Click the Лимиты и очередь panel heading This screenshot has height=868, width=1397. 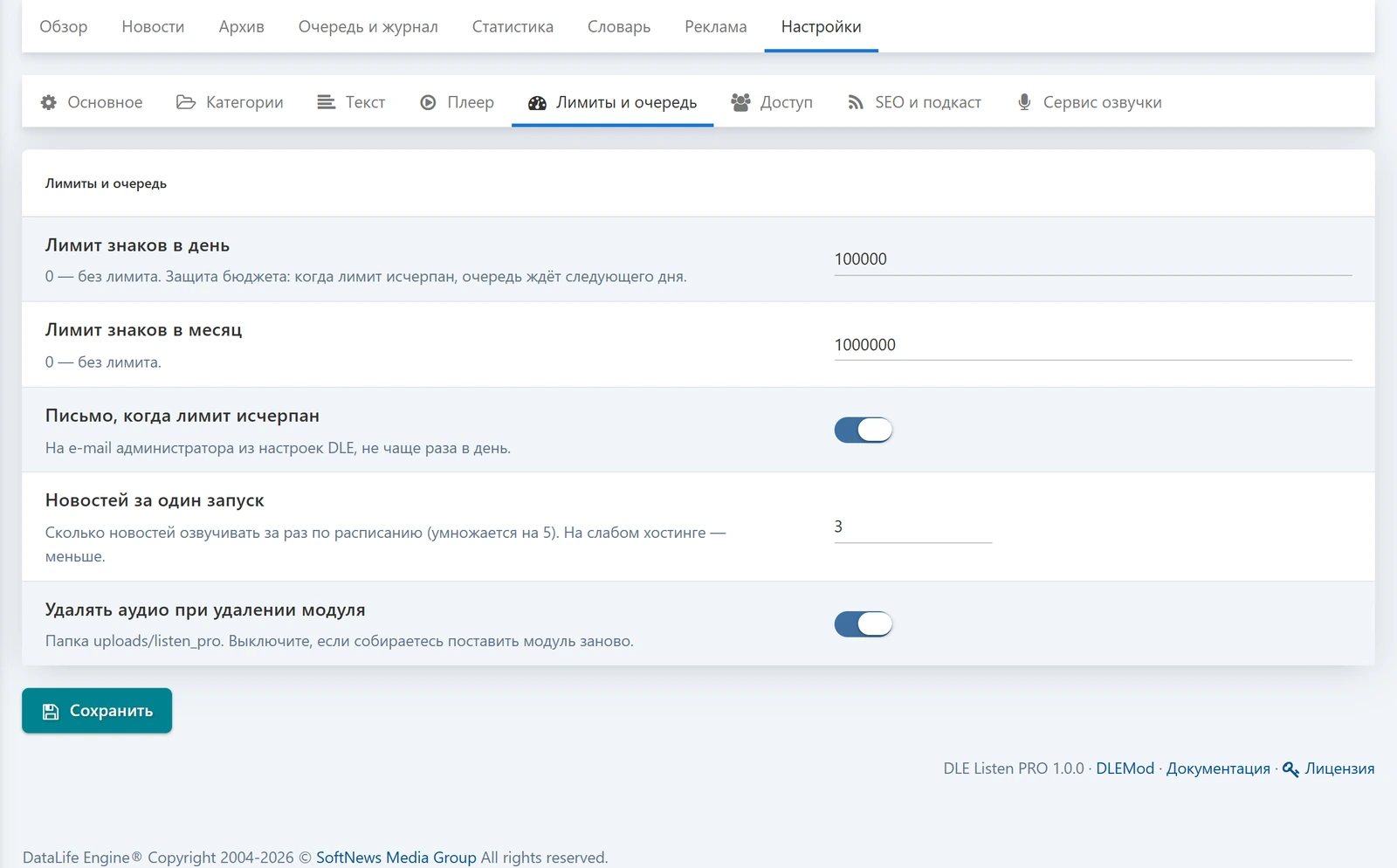[x=106, y=183]
